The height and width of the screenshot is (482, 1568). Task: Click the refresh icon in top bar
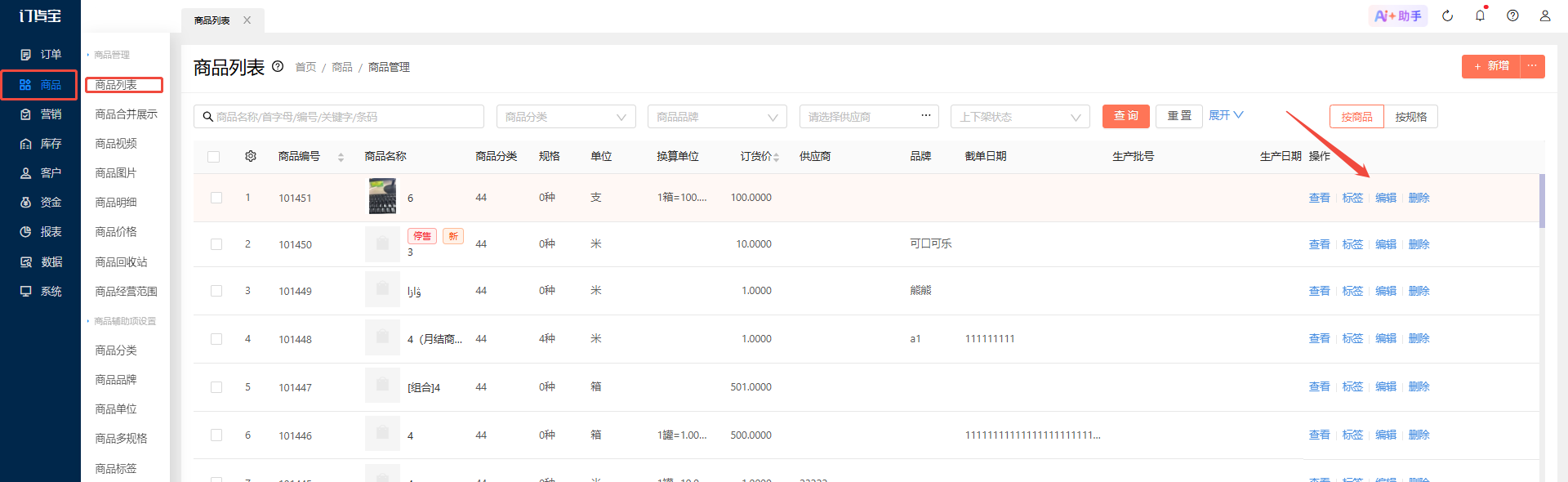coord(1447,16)
